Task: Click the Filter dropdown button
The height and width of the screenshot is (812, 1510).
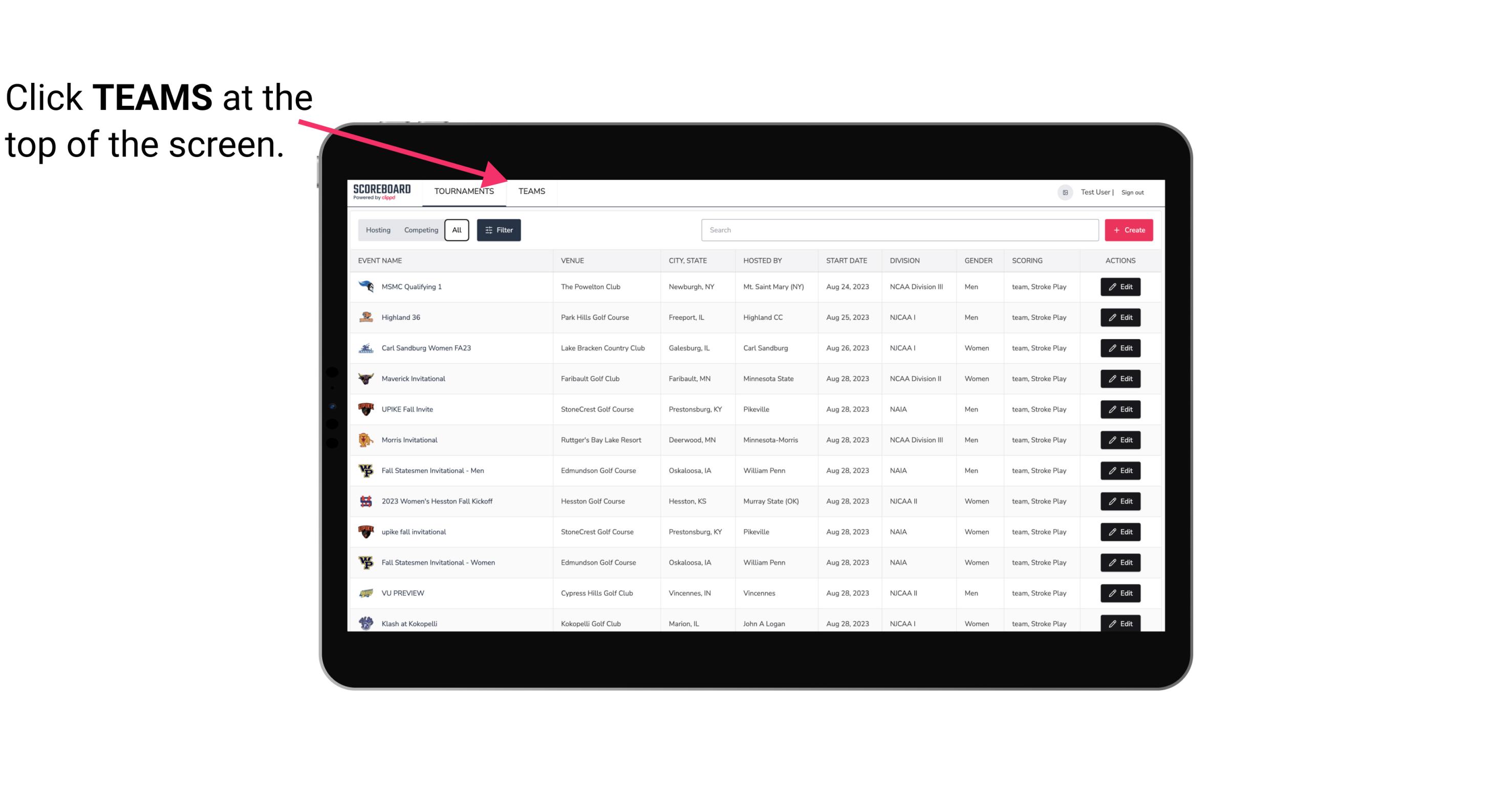Action: click(x=498, y=230)
